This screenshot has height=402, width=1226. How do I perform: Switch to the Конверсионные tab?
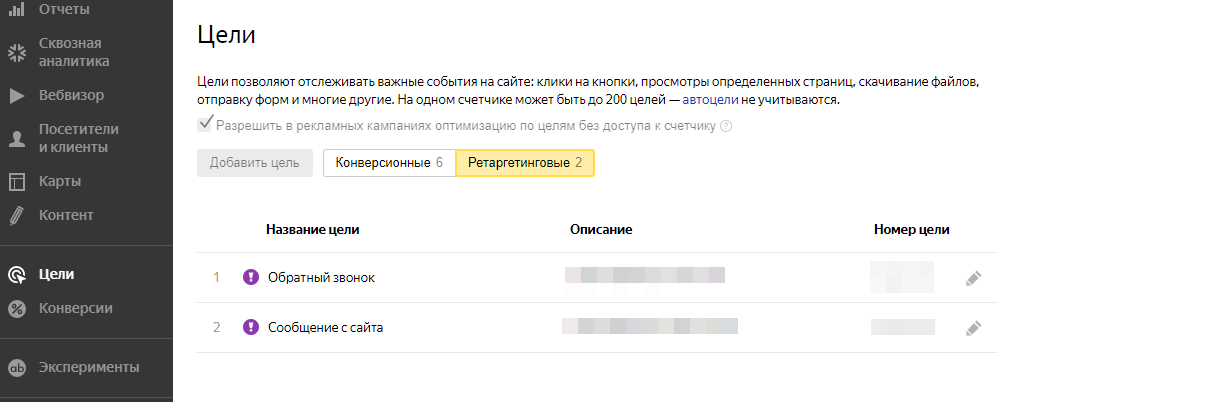click(x=389, y=163)
